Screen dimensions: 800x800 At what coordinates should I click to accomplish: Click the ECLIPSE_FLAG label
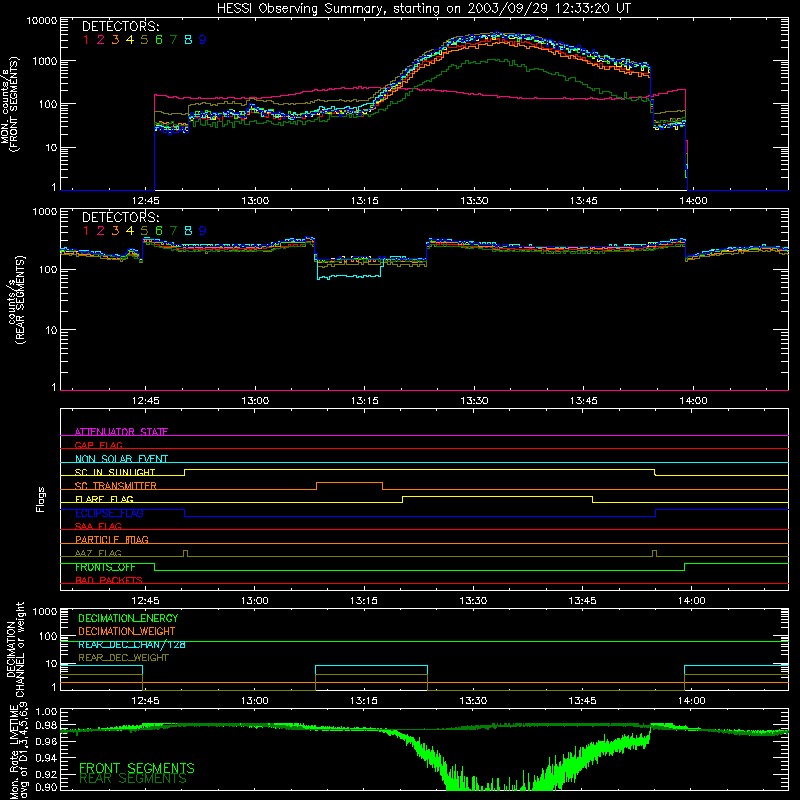click(x=109, y=513)
